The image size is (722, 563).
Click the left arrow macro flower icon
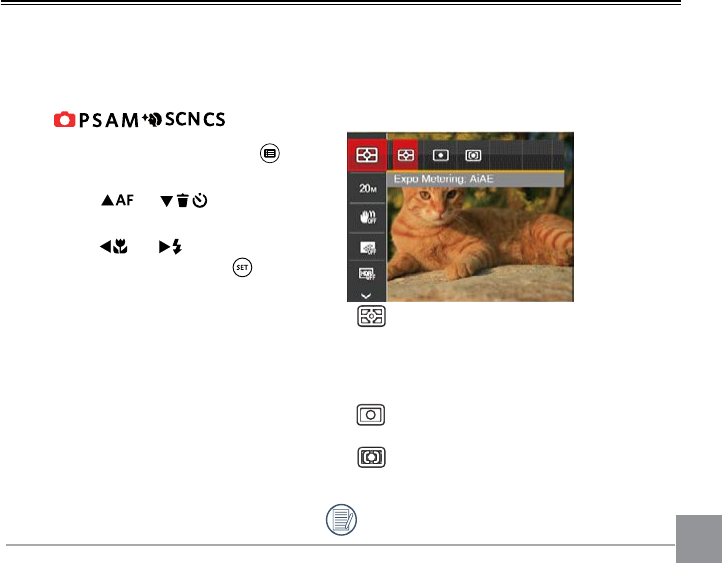[x=113, y=247]
